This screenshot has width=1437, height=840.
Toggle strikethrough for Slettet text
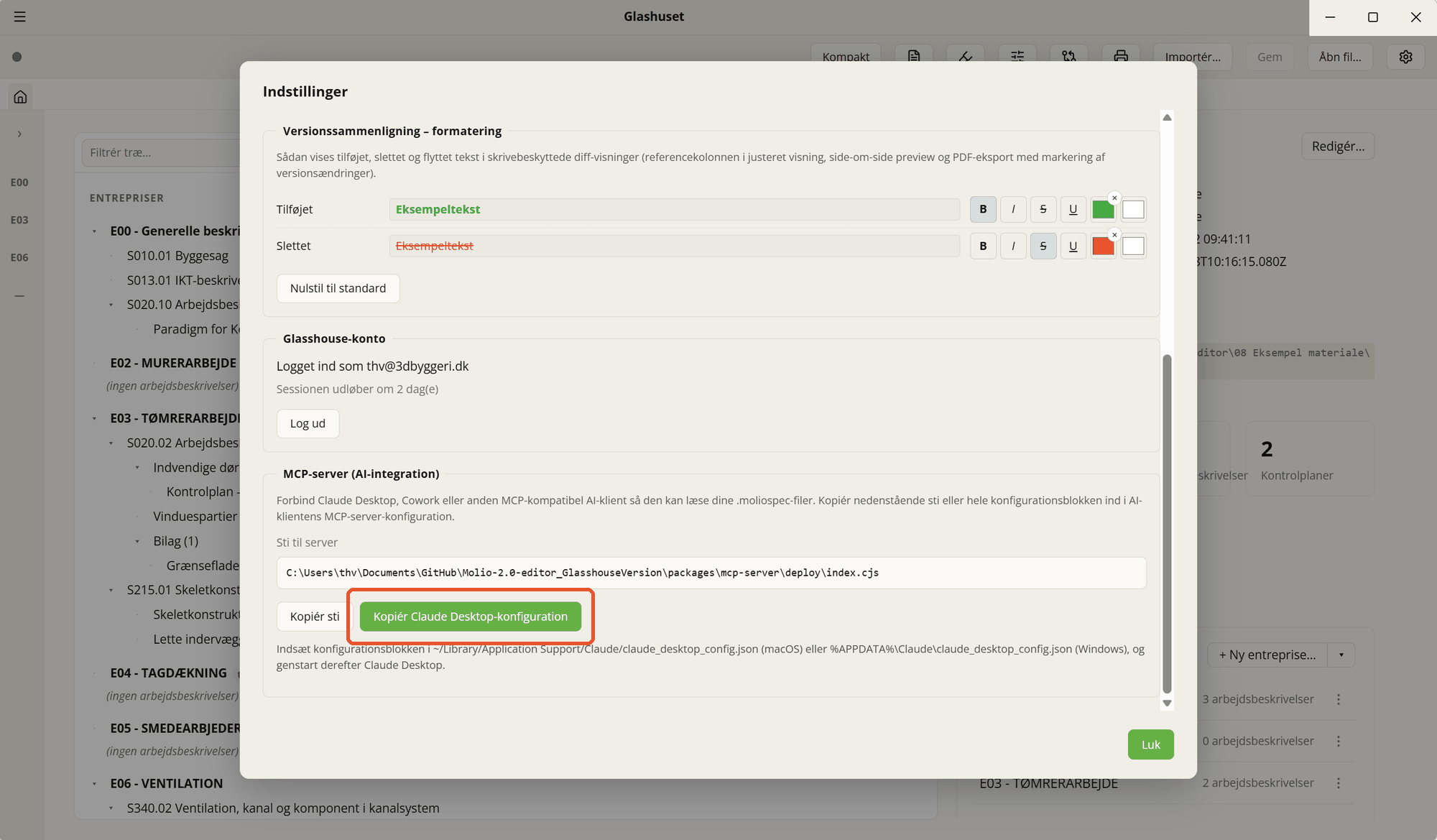click(1043, 246)
